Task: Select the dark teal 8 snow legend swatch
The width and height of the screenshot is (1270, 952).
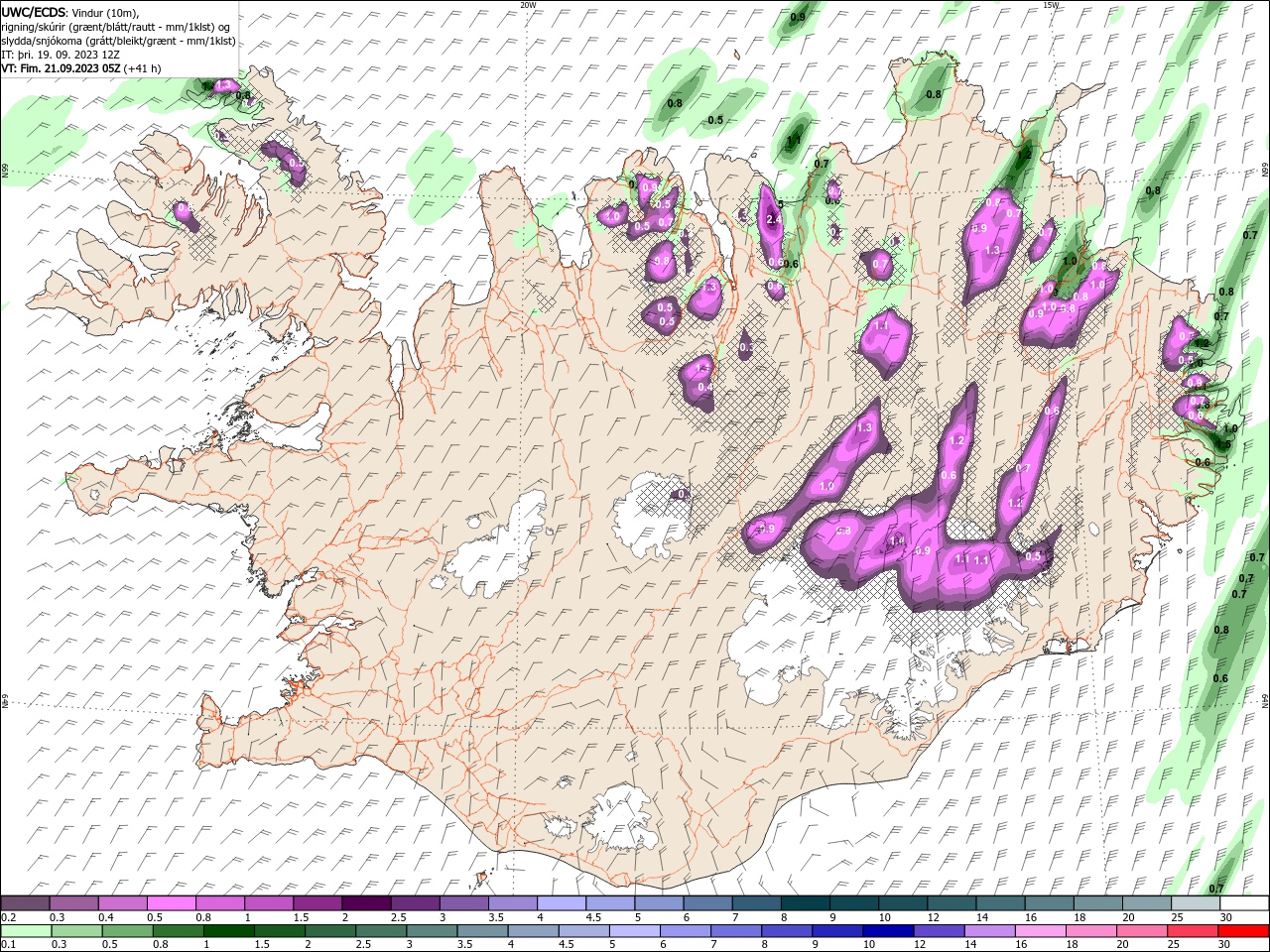Action: pos(805,903)
